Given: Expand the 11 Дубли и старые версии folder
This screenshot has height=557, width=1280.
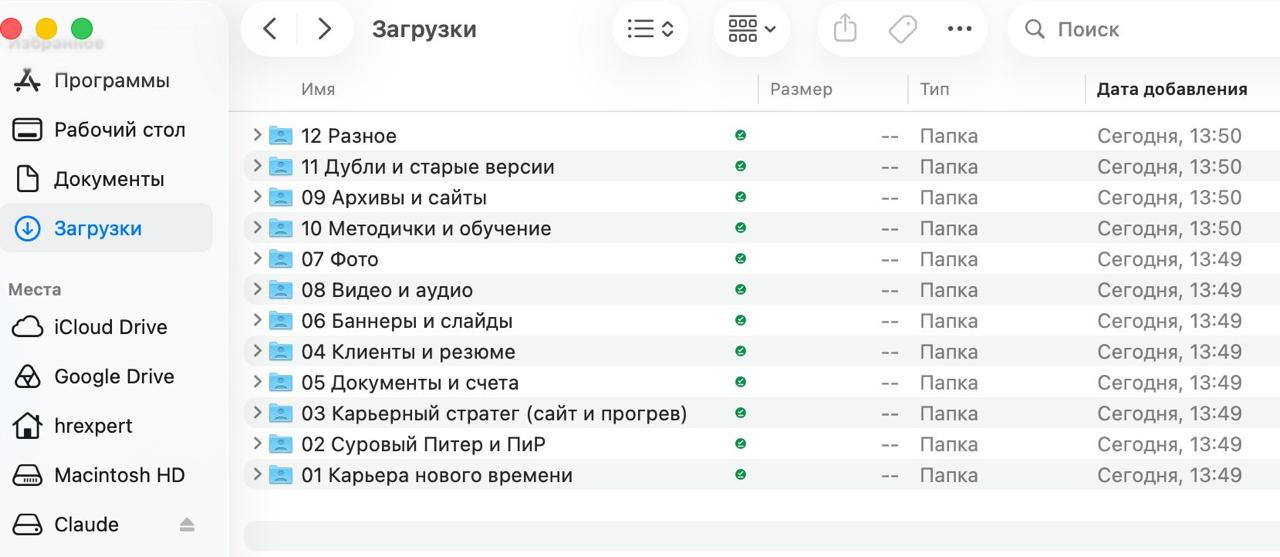Looking at the screenshot, I should (257, 166).
